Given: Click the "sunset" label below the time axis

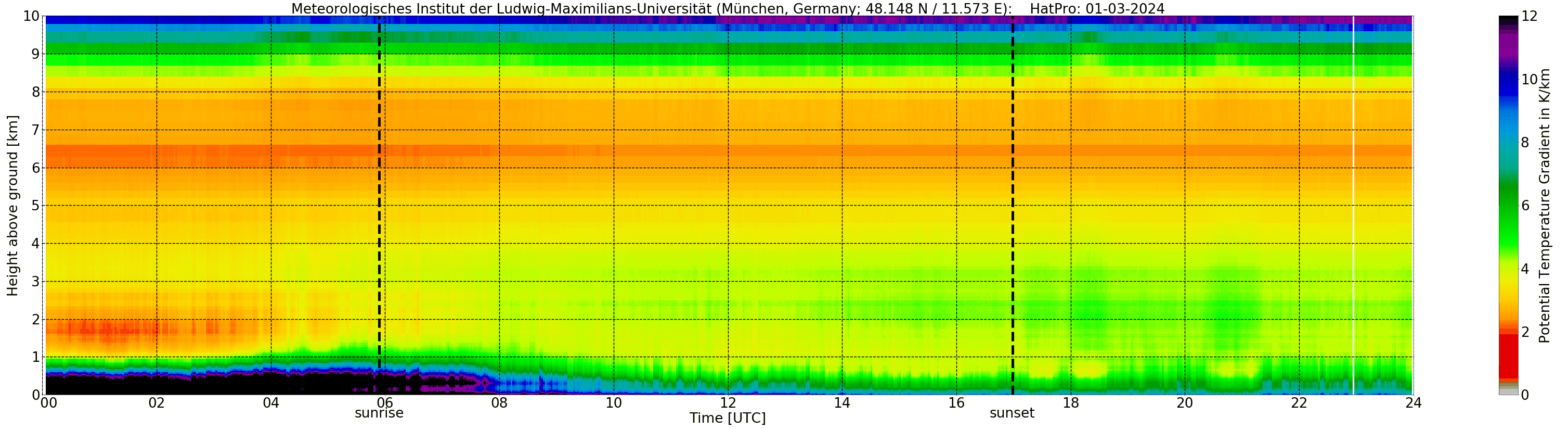Looking at the screenshot, I should click(x=1012, y=413).
